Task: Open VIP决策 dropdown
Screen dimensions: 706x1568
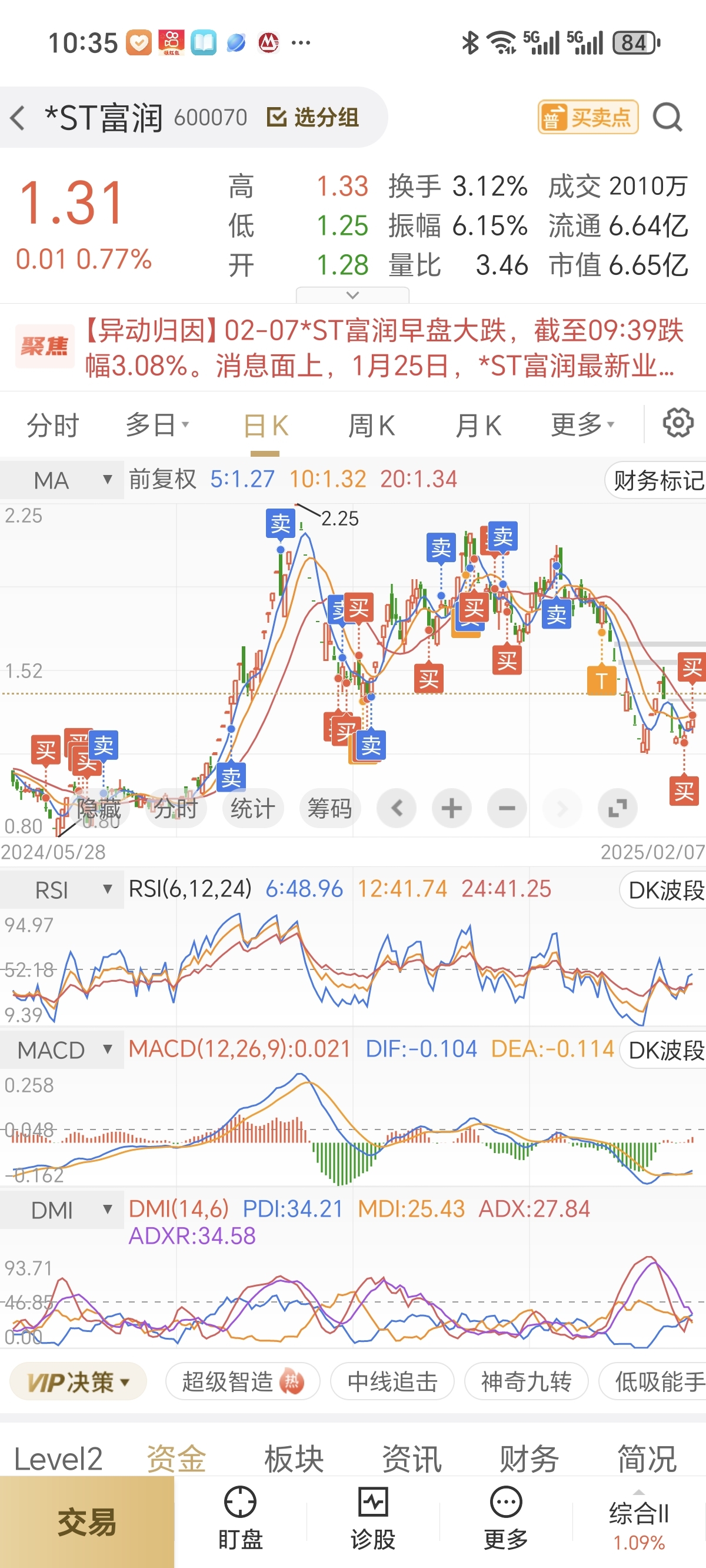Action: (x=78, y=1383)
